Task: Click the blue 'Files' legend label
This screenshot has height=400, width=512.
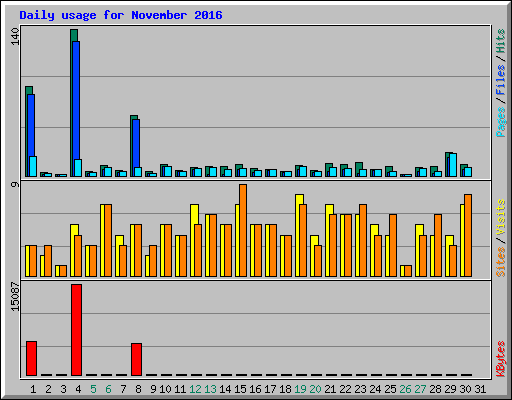Action: point(501,80)
